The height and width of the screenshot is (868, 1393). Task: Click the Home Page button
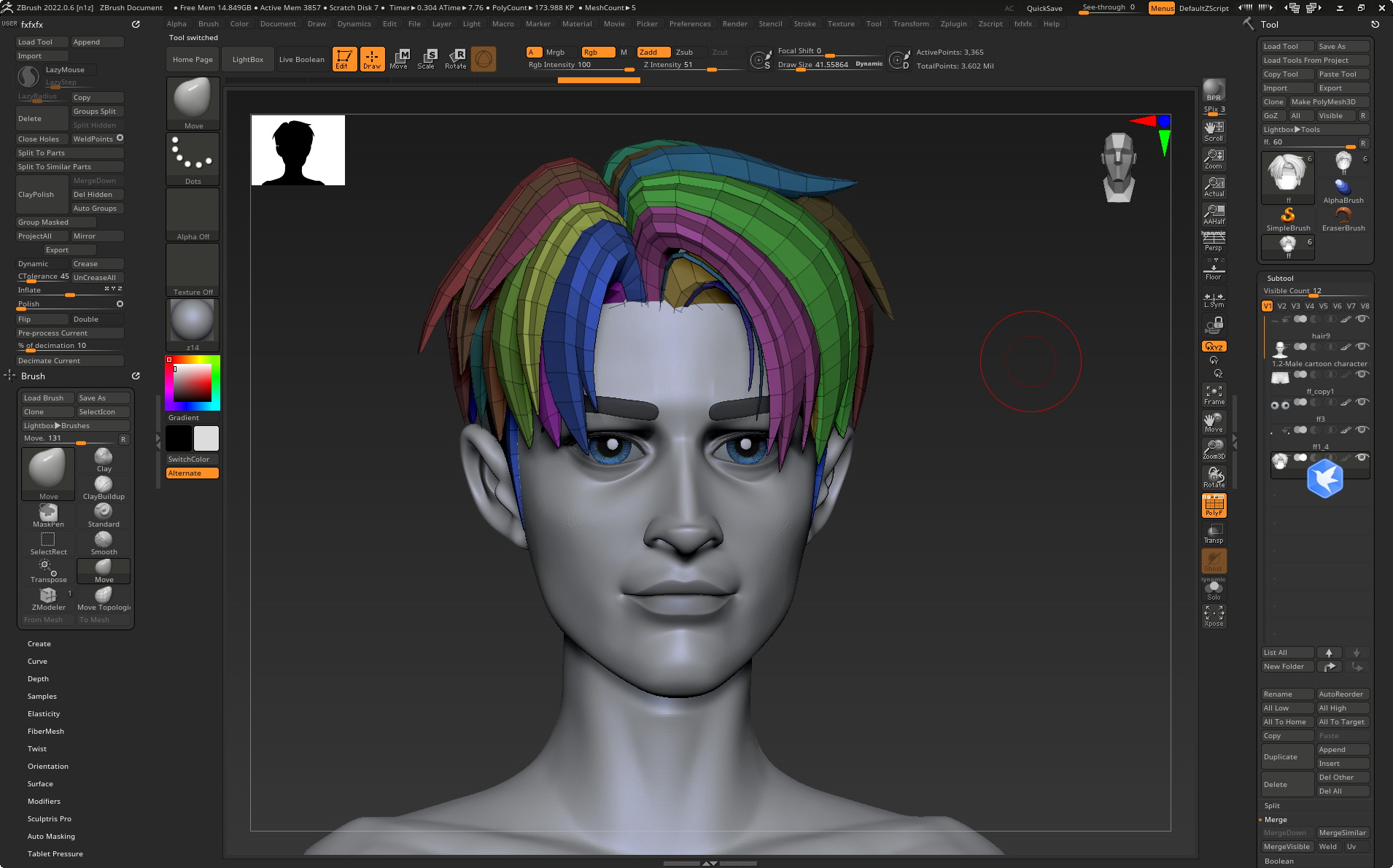coord(193,60)
